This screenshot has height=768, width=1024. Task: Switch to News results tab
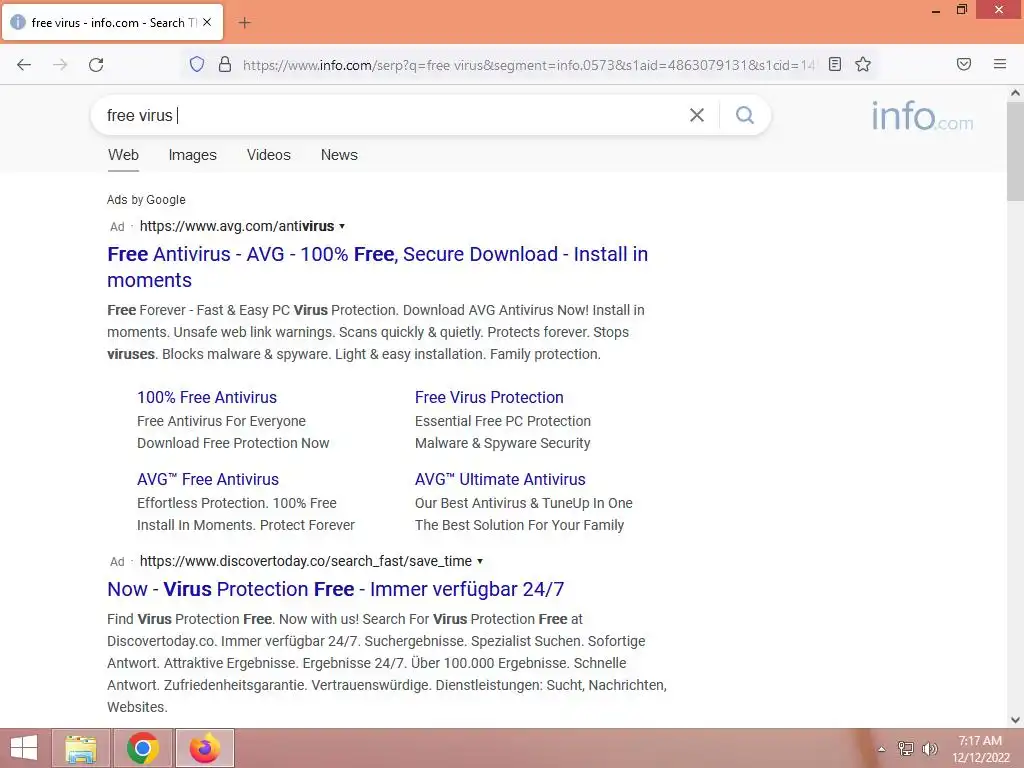click(x=339, y=155)
